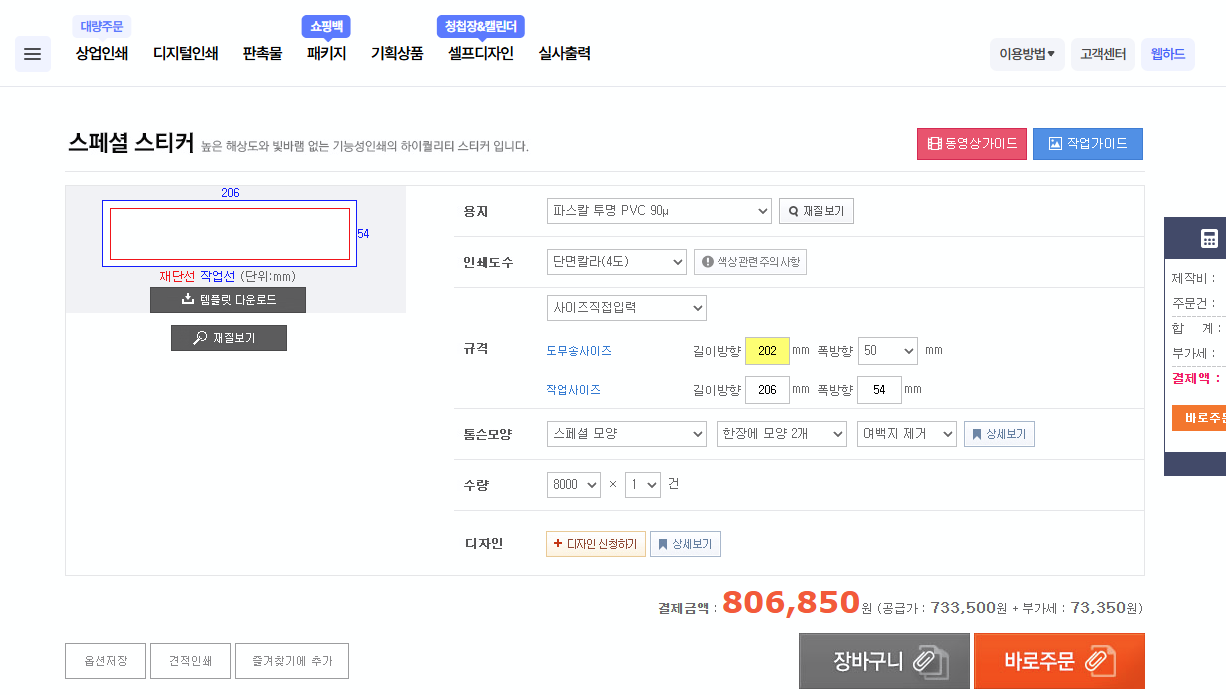This screenshot has height=695, width=1226.
Task: Open the order count dropdown showing 1
Action: point(643,485)
